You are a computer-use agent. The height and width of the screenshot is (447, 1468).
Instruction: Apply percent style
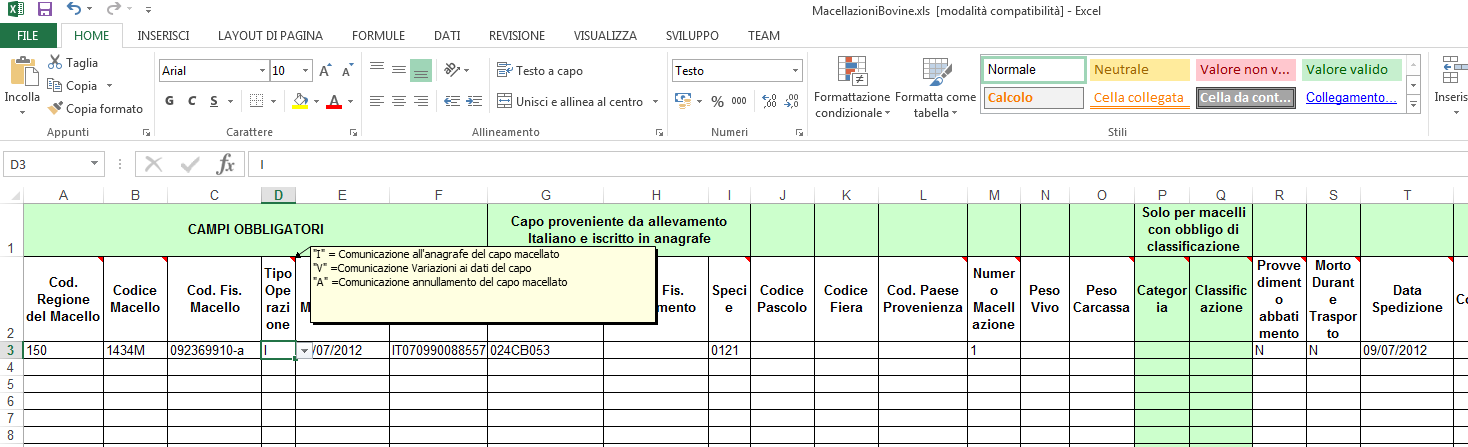[717, 101]
